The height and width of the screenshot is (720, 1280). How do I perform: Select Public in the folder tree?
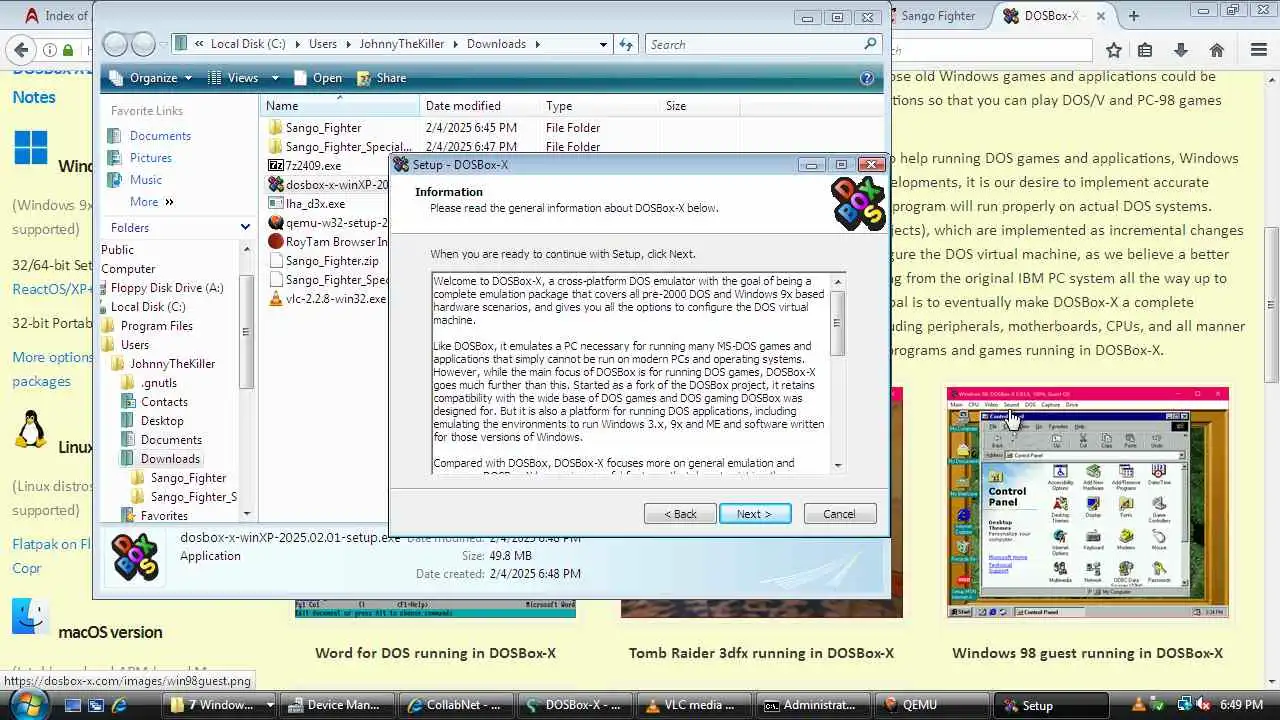click(117, 250)
